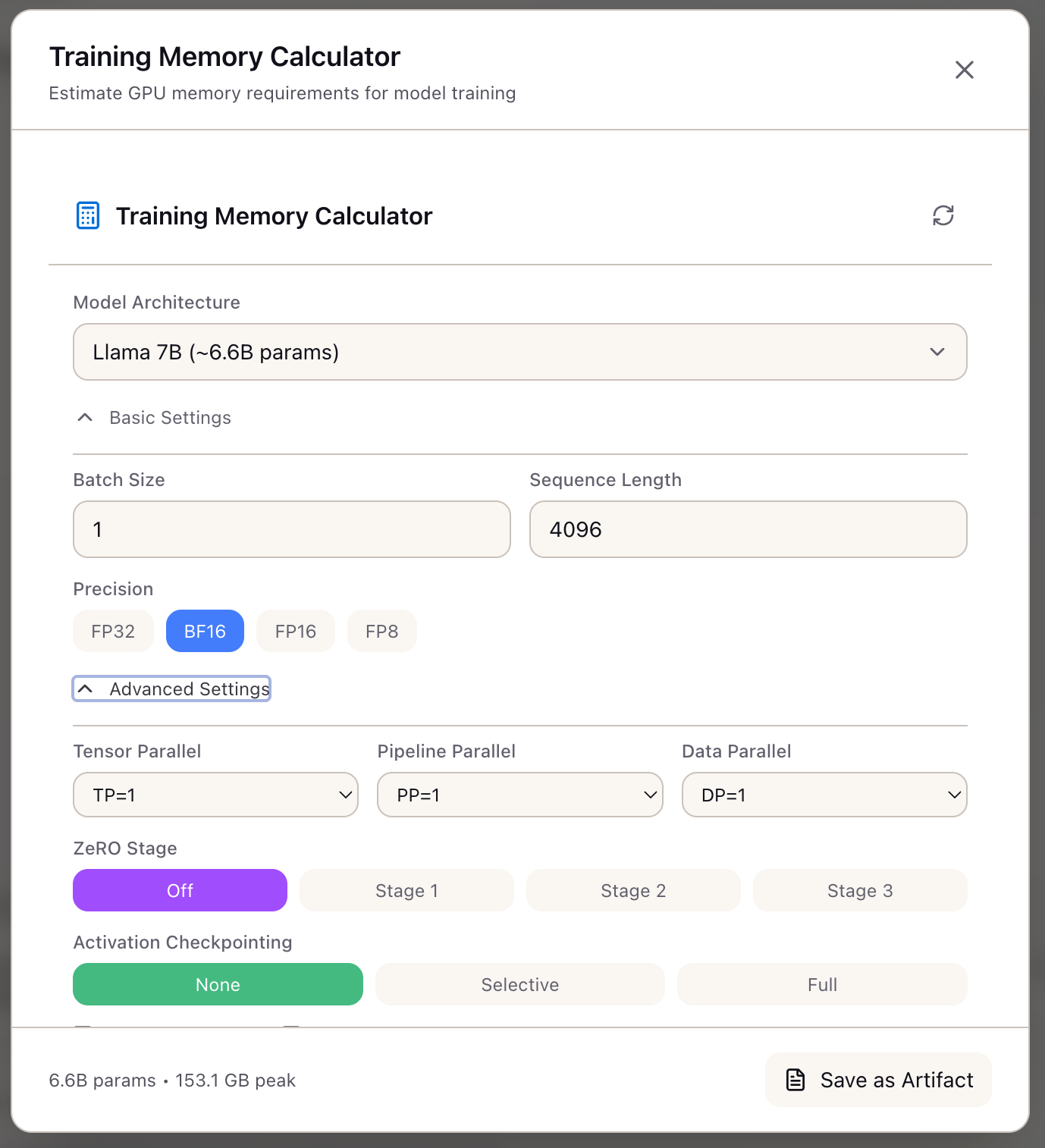This screenshot has height=1148, width=1045.
Task: Open the Model Architecture dropdown
Action: pos(520,352)
